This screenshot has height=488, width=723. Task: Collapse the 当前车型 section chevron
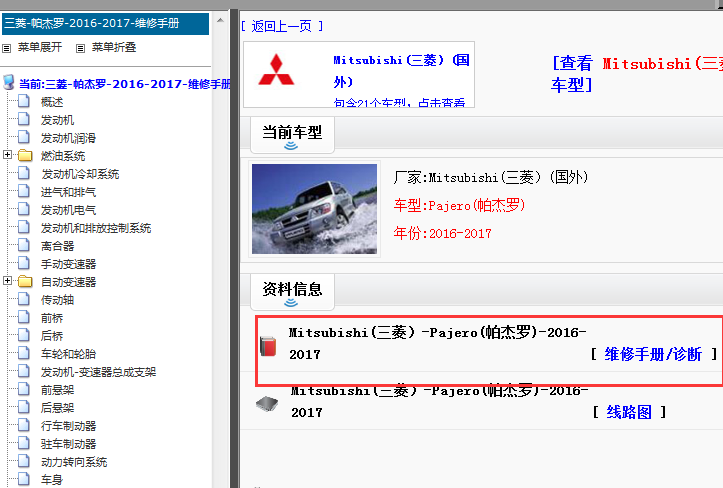pyautogui.click(x=290, y=146)
